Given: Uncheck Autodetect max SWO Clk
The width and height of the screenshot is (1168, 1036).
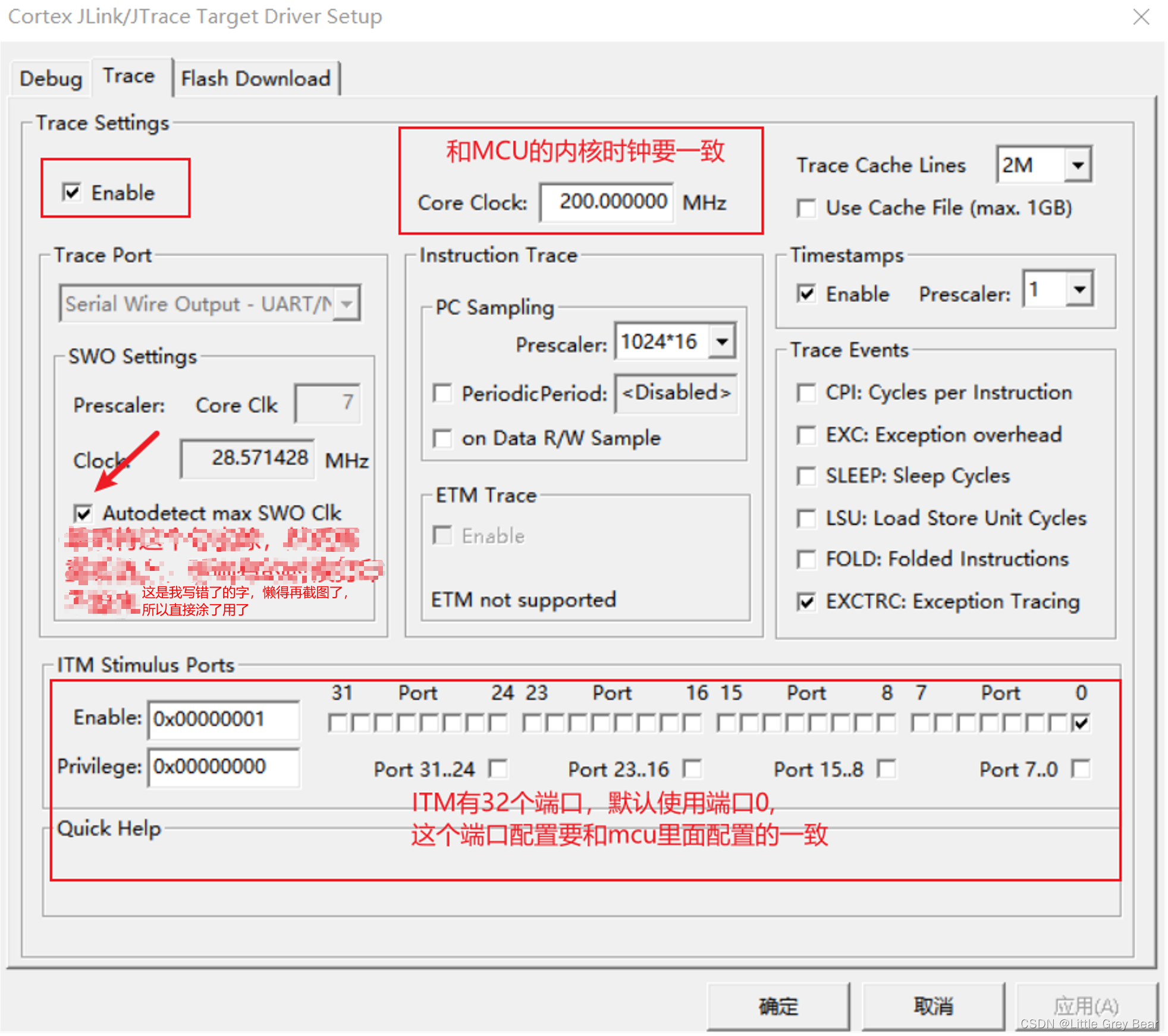Looking at the screenshot, I should click(x=83, y=513).
